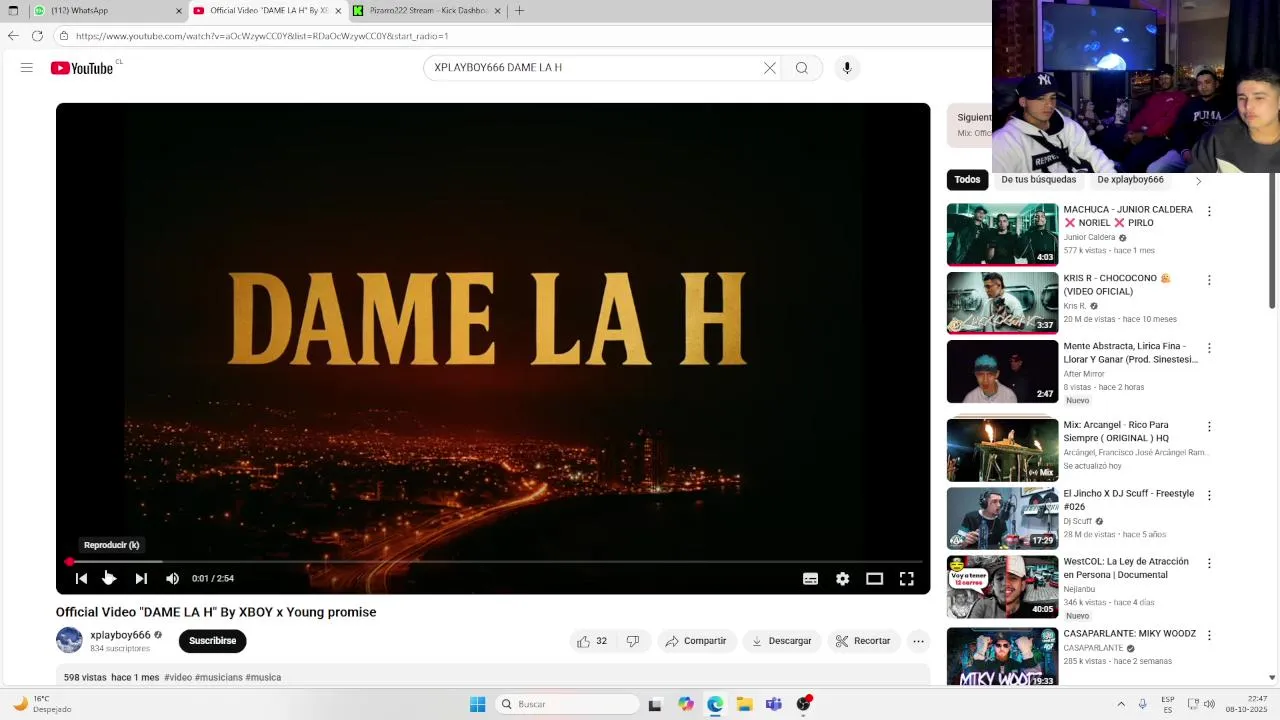Click the #video hashtag link
Image resolution: width=1280 pixels, height=720 pixels.
pyautogui.click(x=177, y=677)
